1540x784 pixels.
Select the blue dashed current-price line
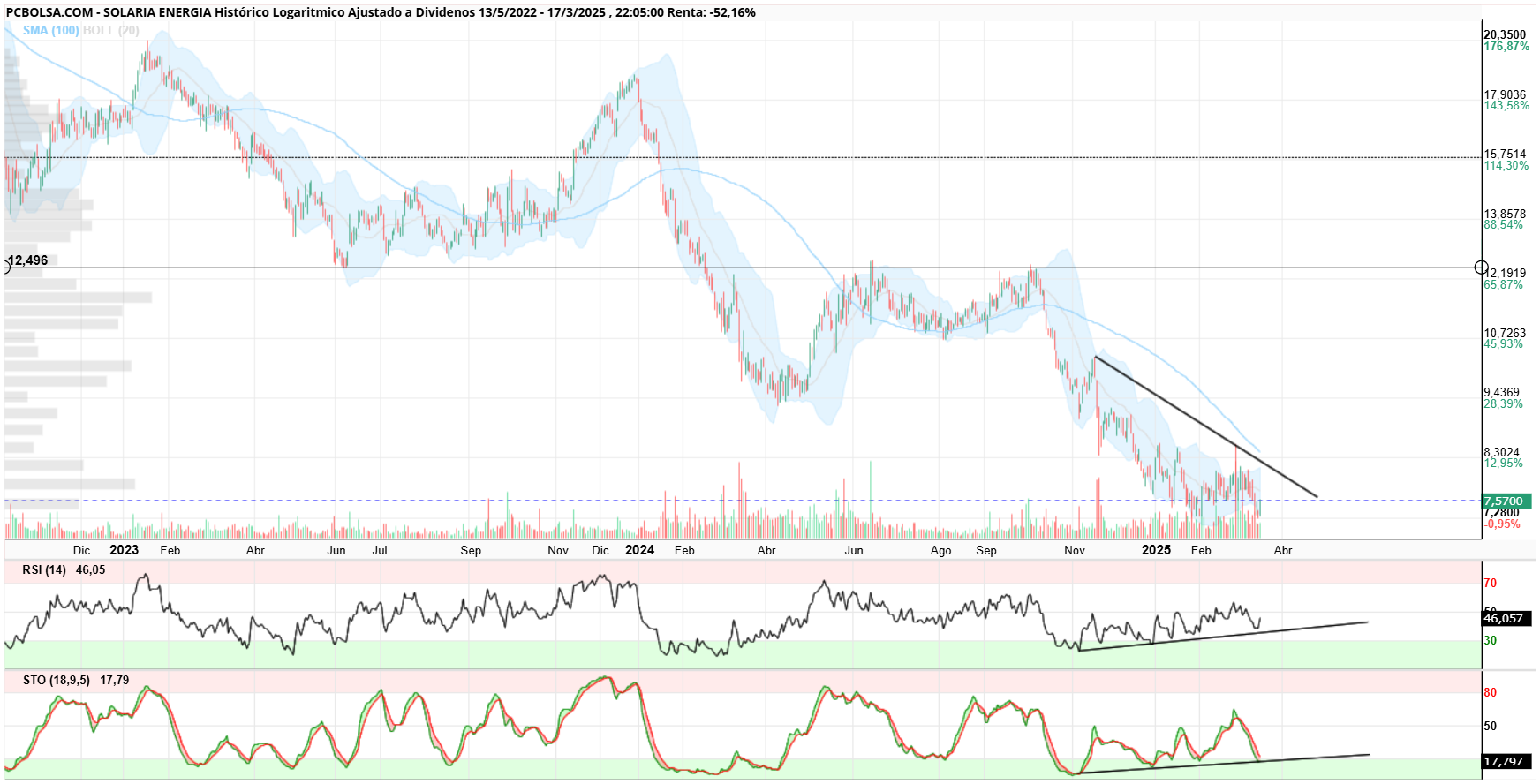click(742, 501)
